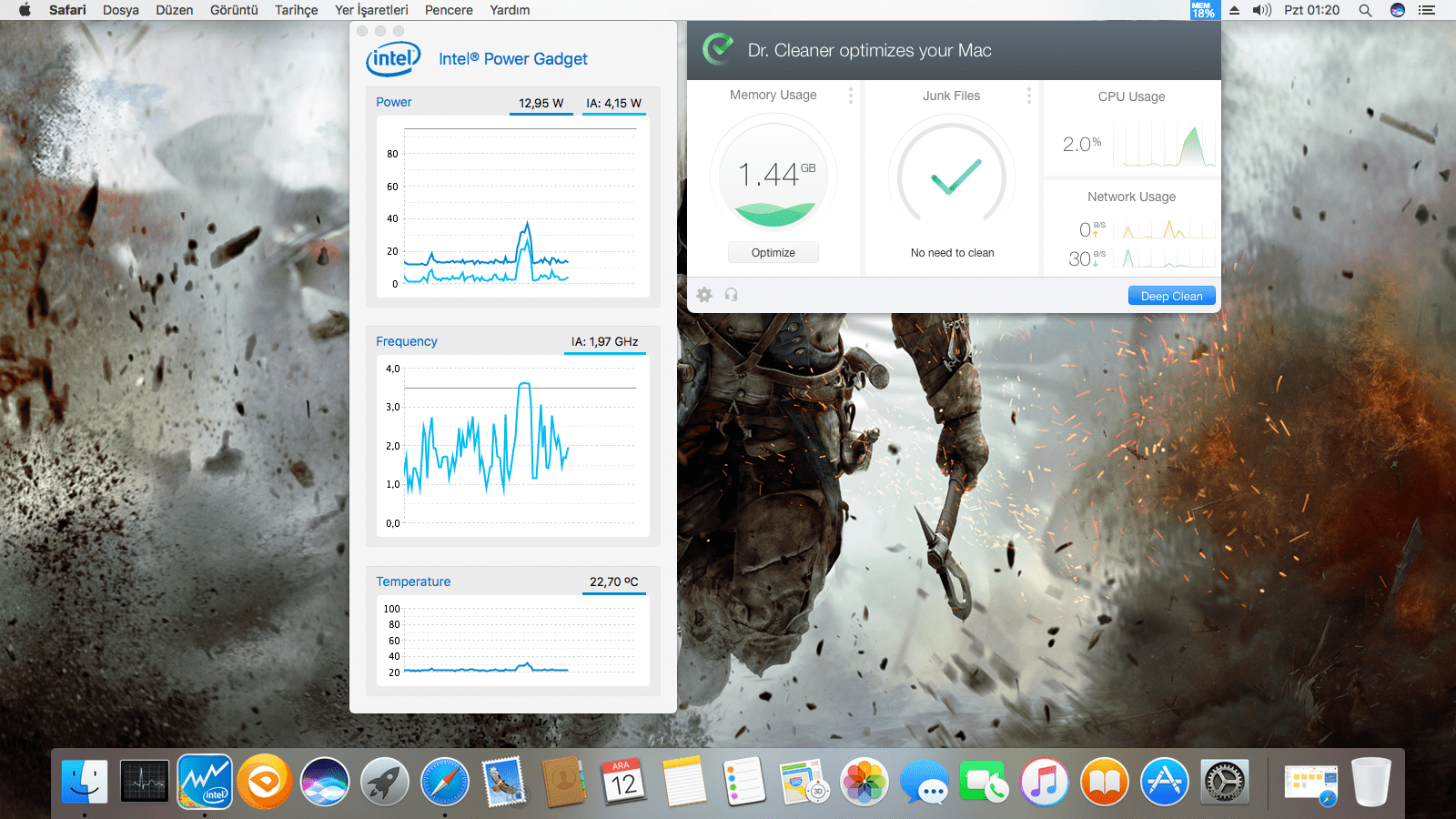Click the Optimize memory button
This screenshot has height=819, width=1456.
coord(773,253)
